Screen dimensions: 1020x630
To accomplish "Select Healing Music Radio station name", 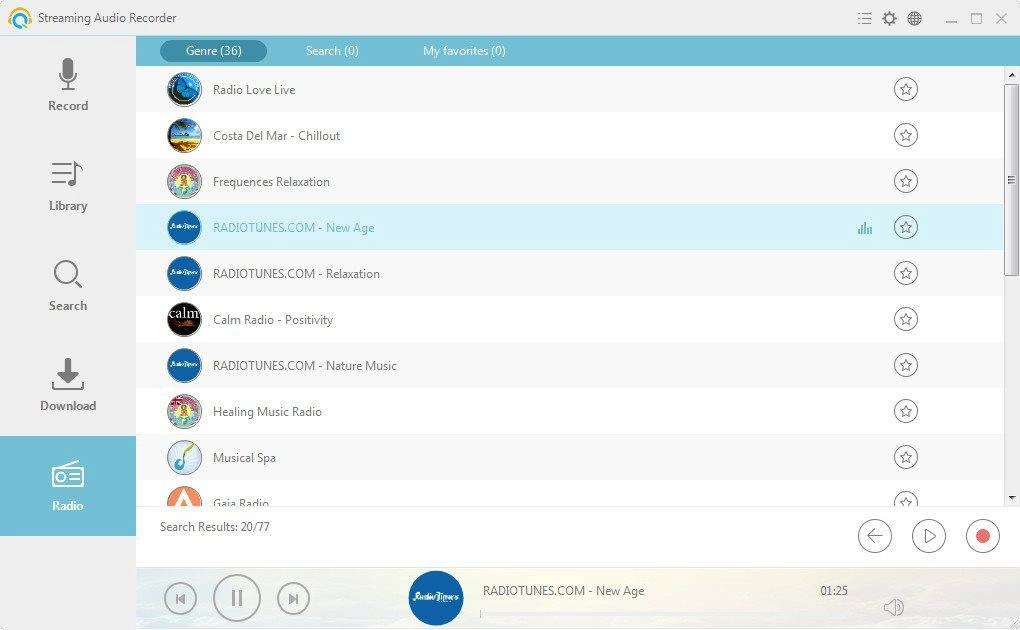I will (267, 412).
